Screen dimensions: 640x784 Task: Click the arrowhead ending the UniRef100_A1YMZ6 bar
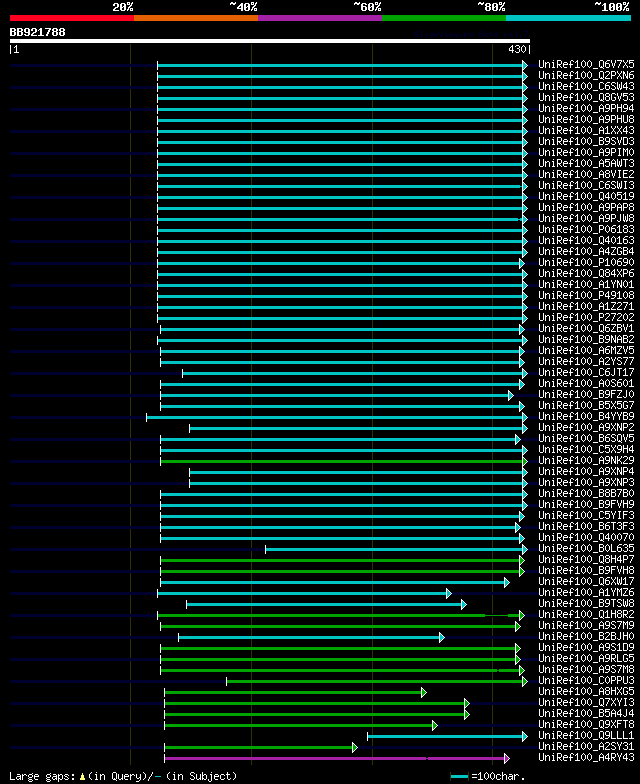click(449, 594)
